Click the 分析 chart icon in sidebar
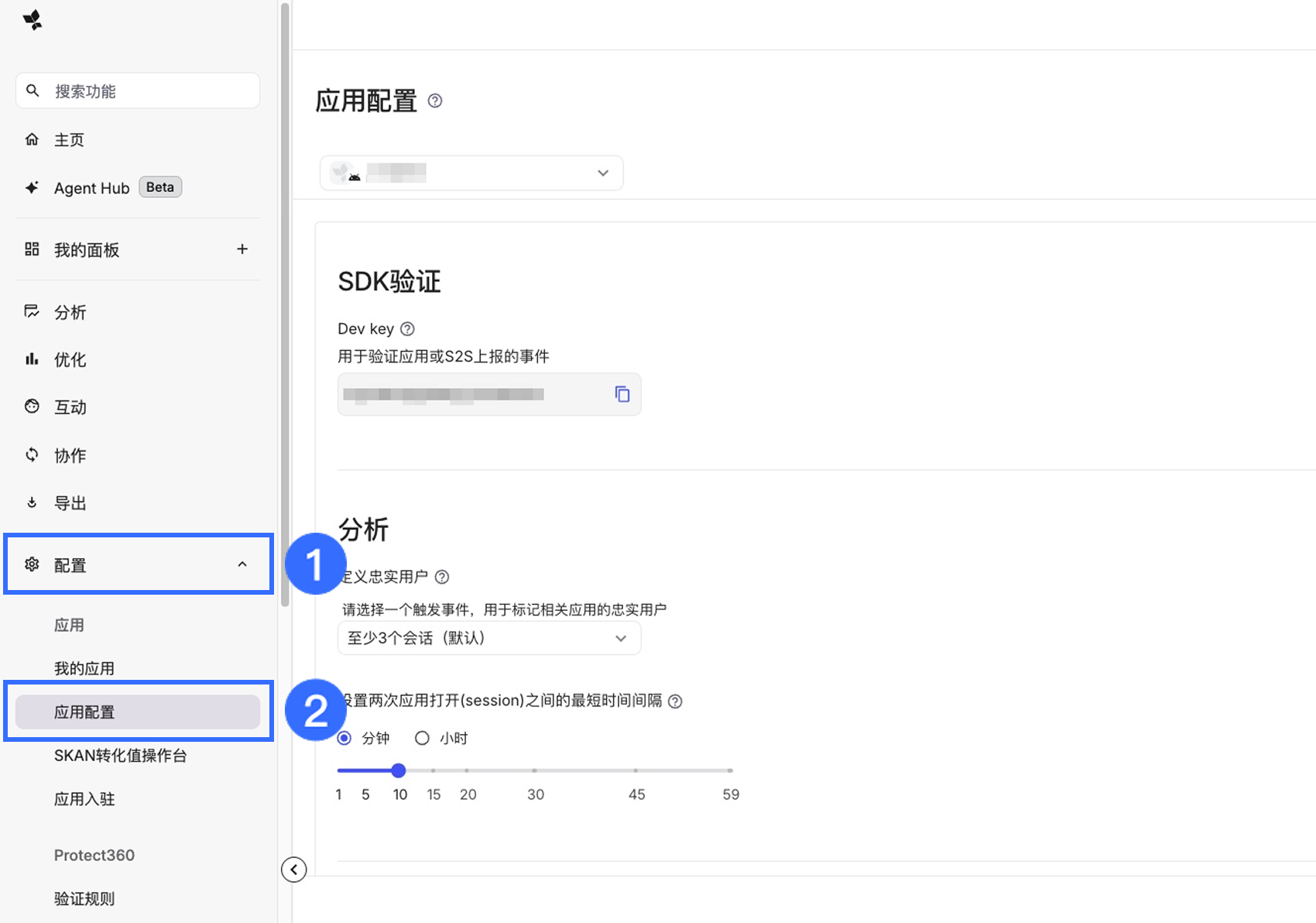This screenshot has width=1316, height=923. click(32, 311)
